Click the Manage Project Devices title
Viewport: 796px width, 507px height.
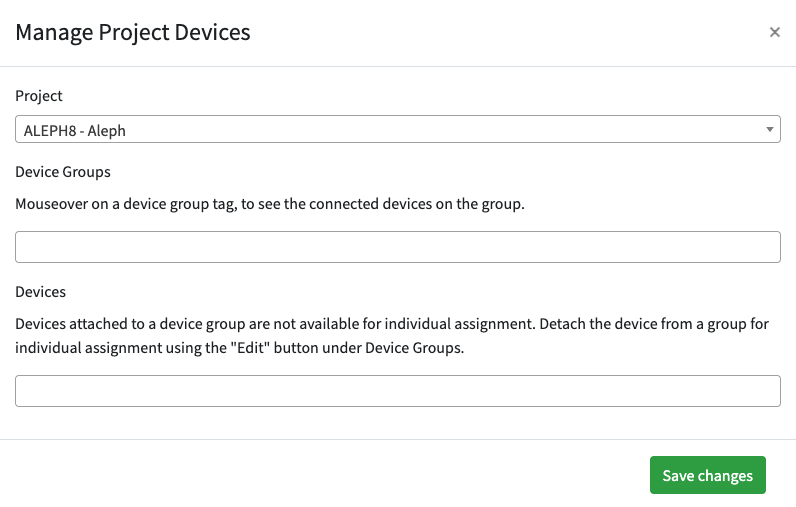(x=133, y=32)
